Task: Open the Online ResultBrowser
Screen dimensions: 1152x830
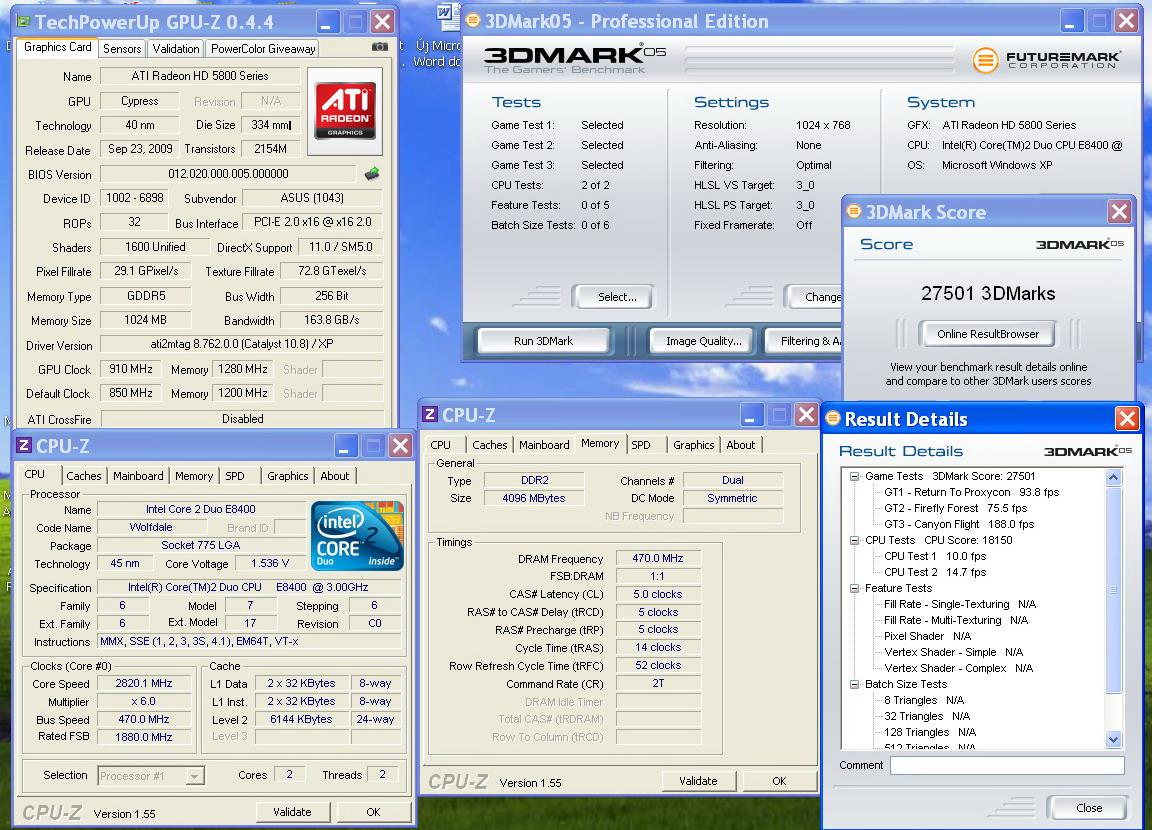Action: pyautogui.click(x=987, y=334)
